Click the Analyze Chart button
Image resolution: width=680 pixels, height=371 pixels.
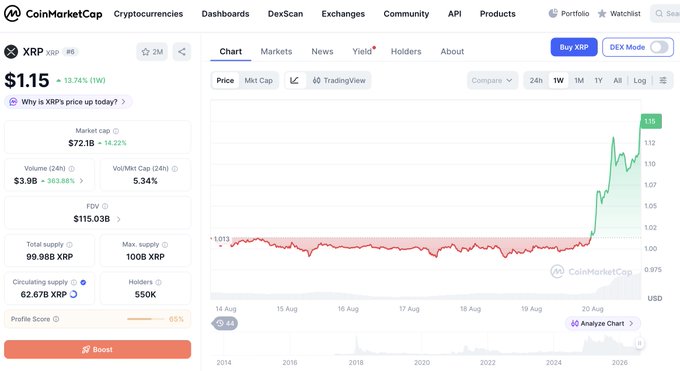pos(603,323)
